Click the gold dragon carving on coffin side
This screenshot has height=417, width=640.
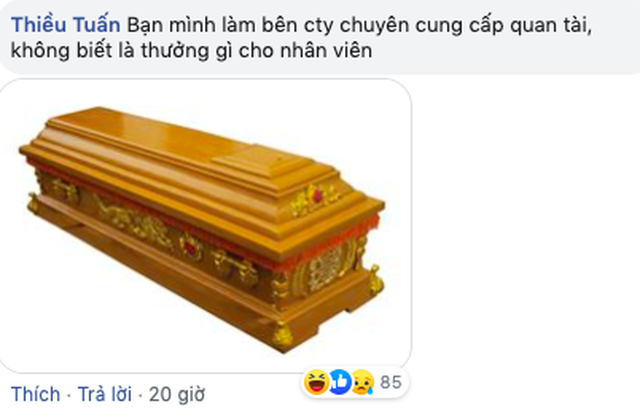(133, 220)
